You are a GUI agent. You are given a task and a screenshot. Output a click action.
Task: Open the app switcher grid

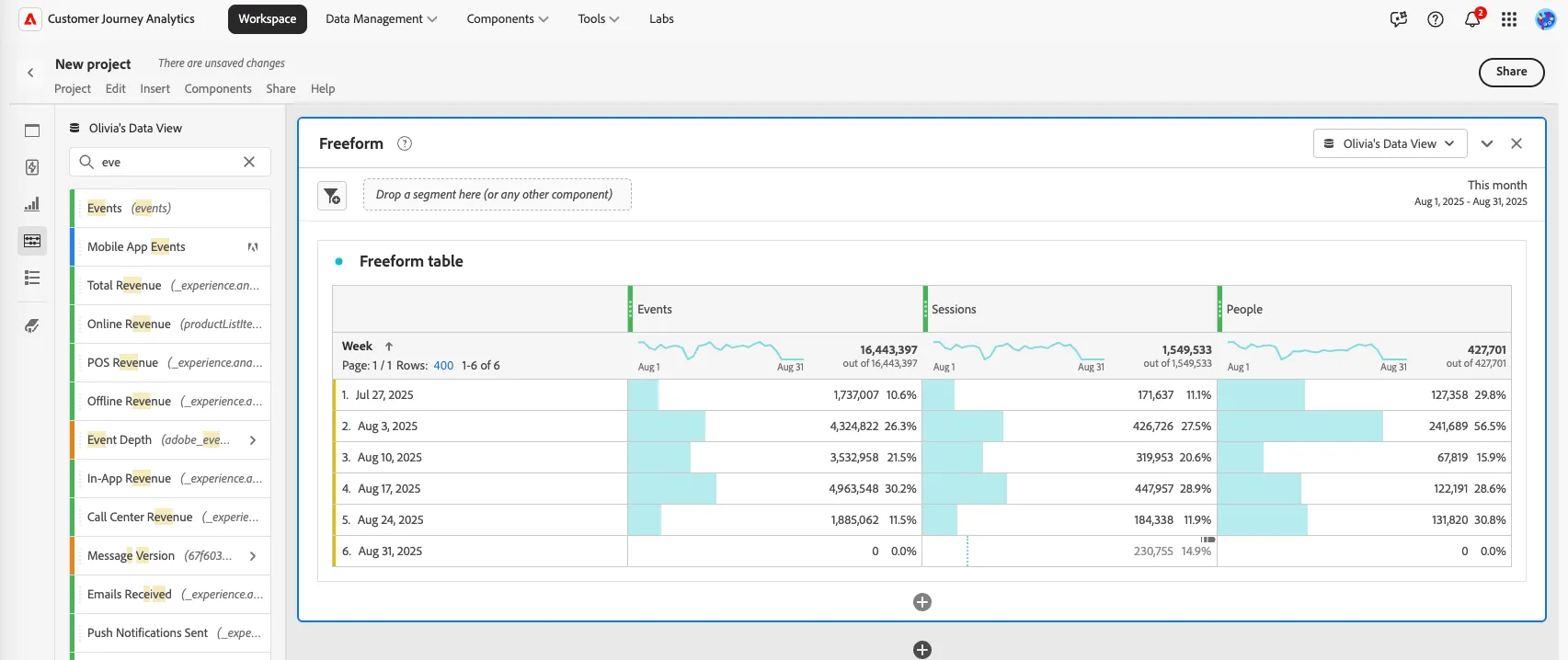click(x=1509, y=19)
